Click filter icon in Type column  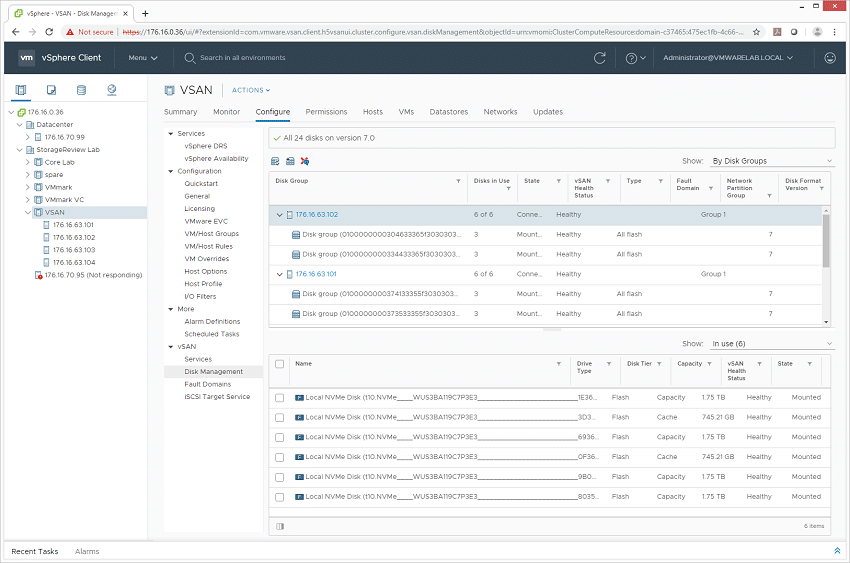pos(660,181)
